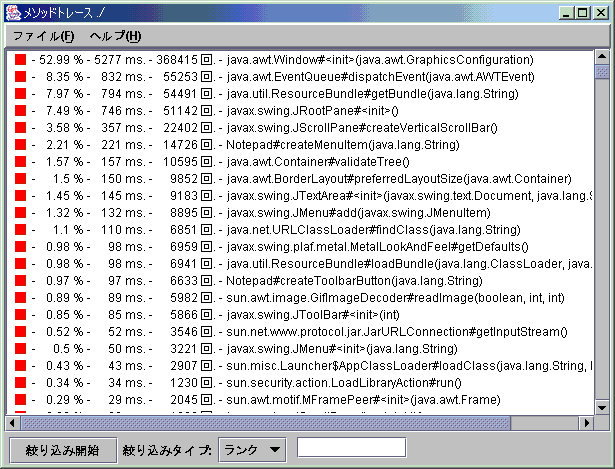Select the JToolBar#<init>(int) method text

(x=313, y=314)
